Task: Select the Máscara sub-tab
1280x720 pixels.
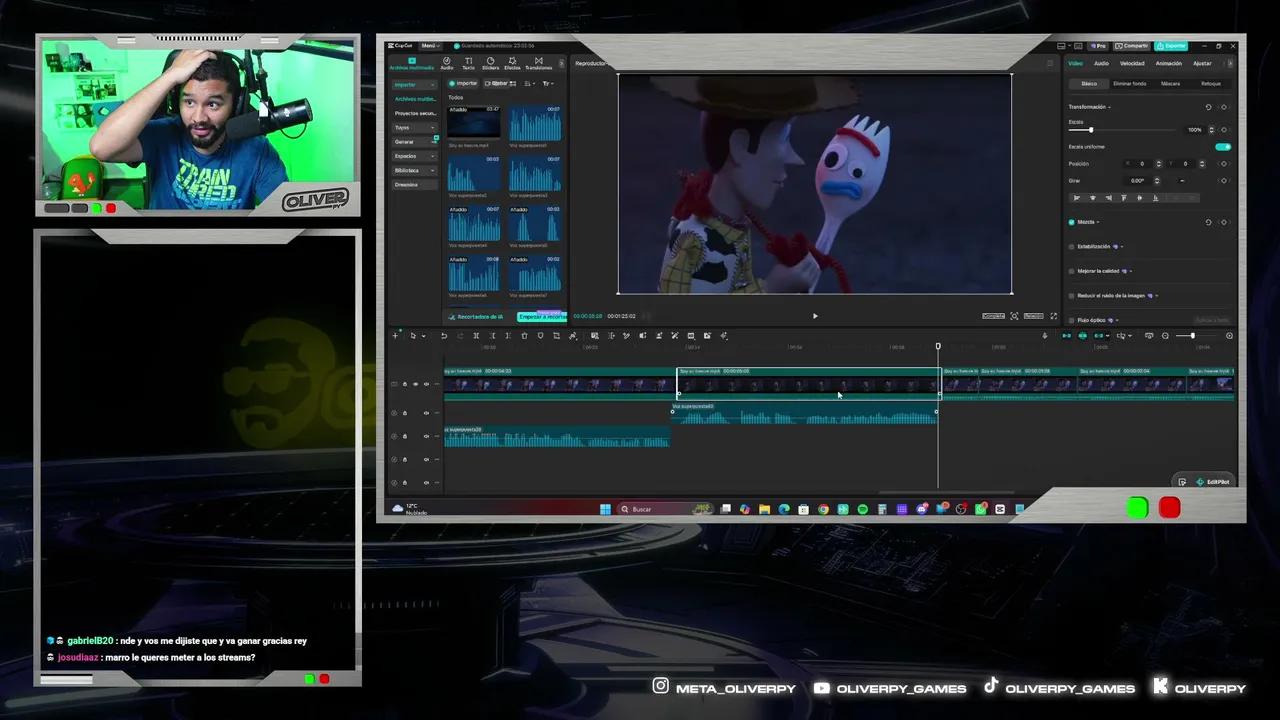Action: 1170,84
